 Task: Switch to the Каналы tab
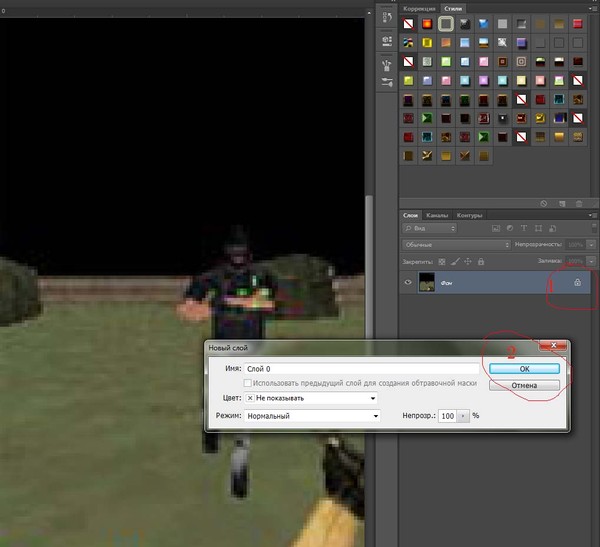point(437,216)
